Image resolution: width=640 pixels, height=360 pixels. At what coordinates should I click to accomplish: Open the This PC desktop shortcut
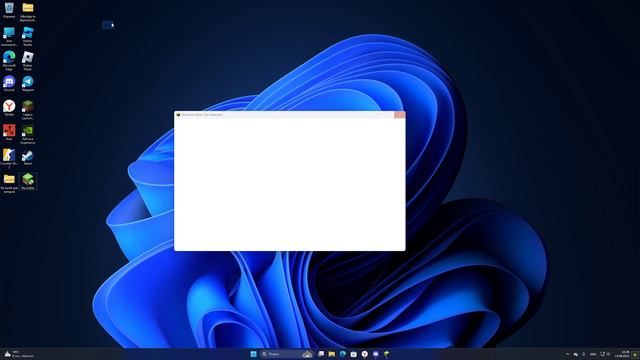click(x=9, y=36)
